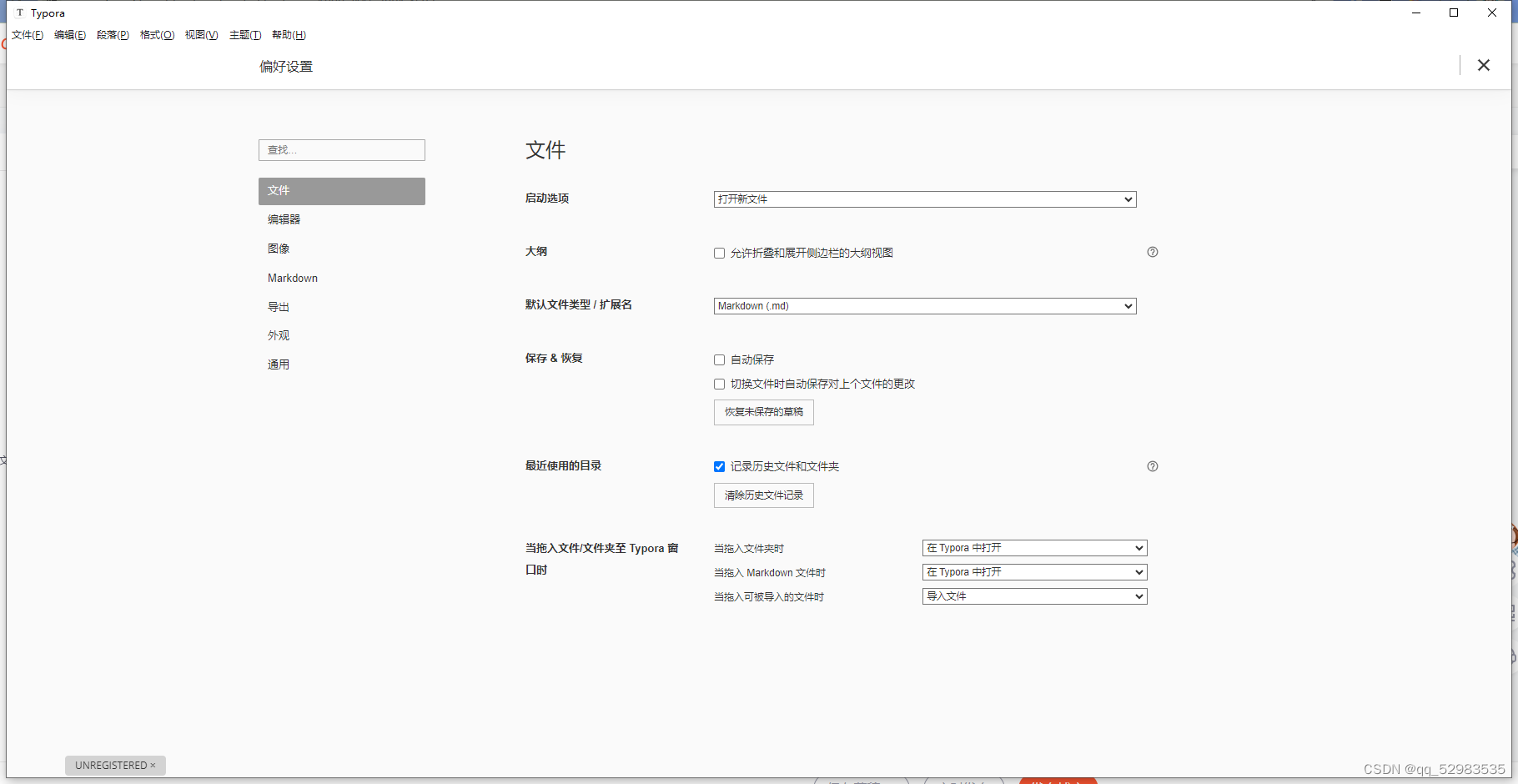The image size is (1518, 784).
Task: Open the 编辑(E) menu
Action: pyautogui.click(x=70, y=35)
